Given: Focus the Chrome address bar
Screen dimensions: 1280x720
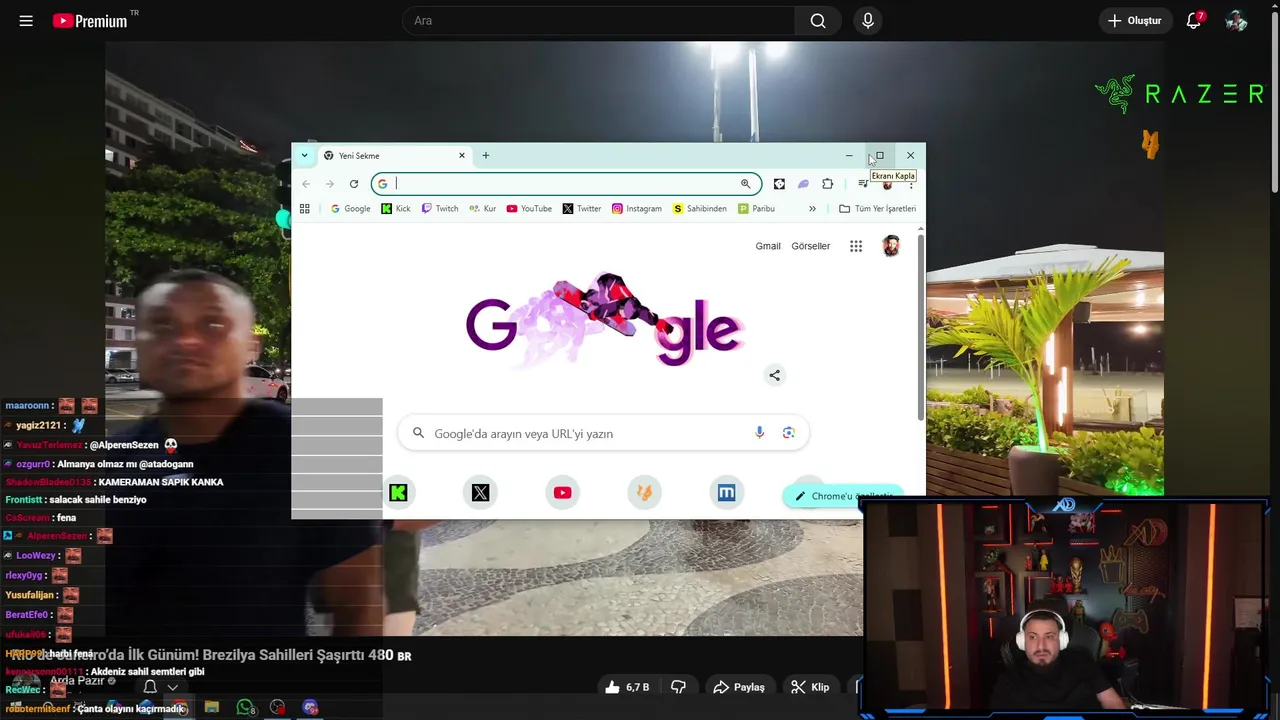Looking at the screenshot, I should pos(566,184).
